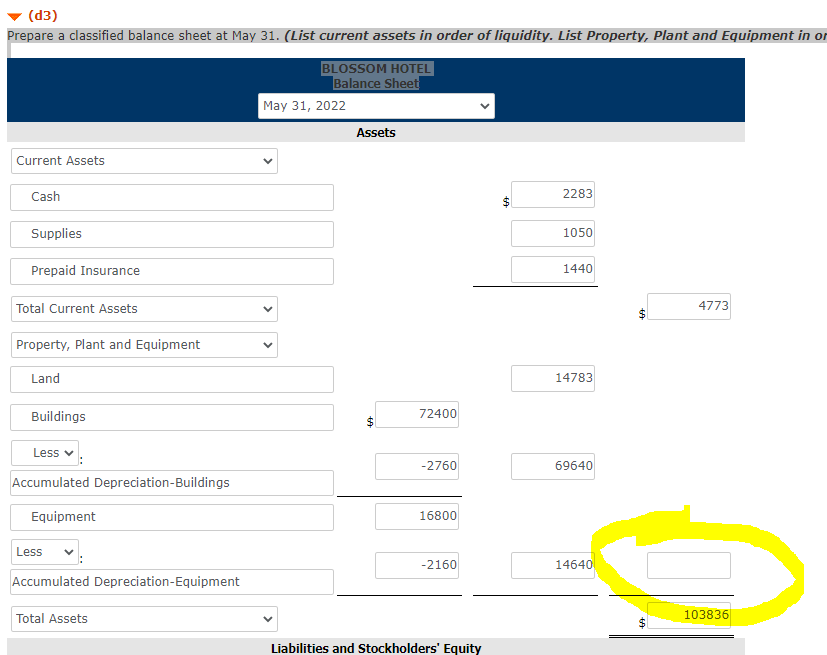Click the Supplies amount field showing 1050
Screen dimensions: 827x655
point(552,233)
